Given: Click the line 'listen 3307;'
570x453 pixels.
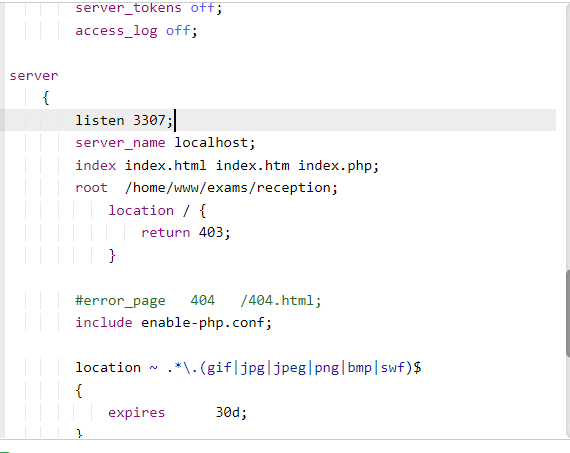Looking at the screenshot, I should [x=124, y=120].
